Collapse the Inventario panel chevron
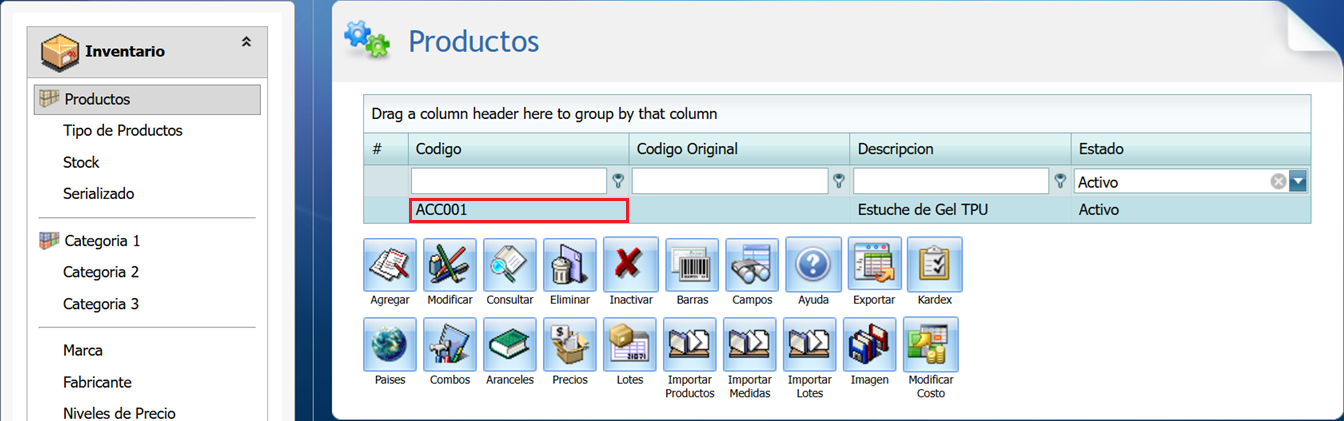 (x=246, y=42)
